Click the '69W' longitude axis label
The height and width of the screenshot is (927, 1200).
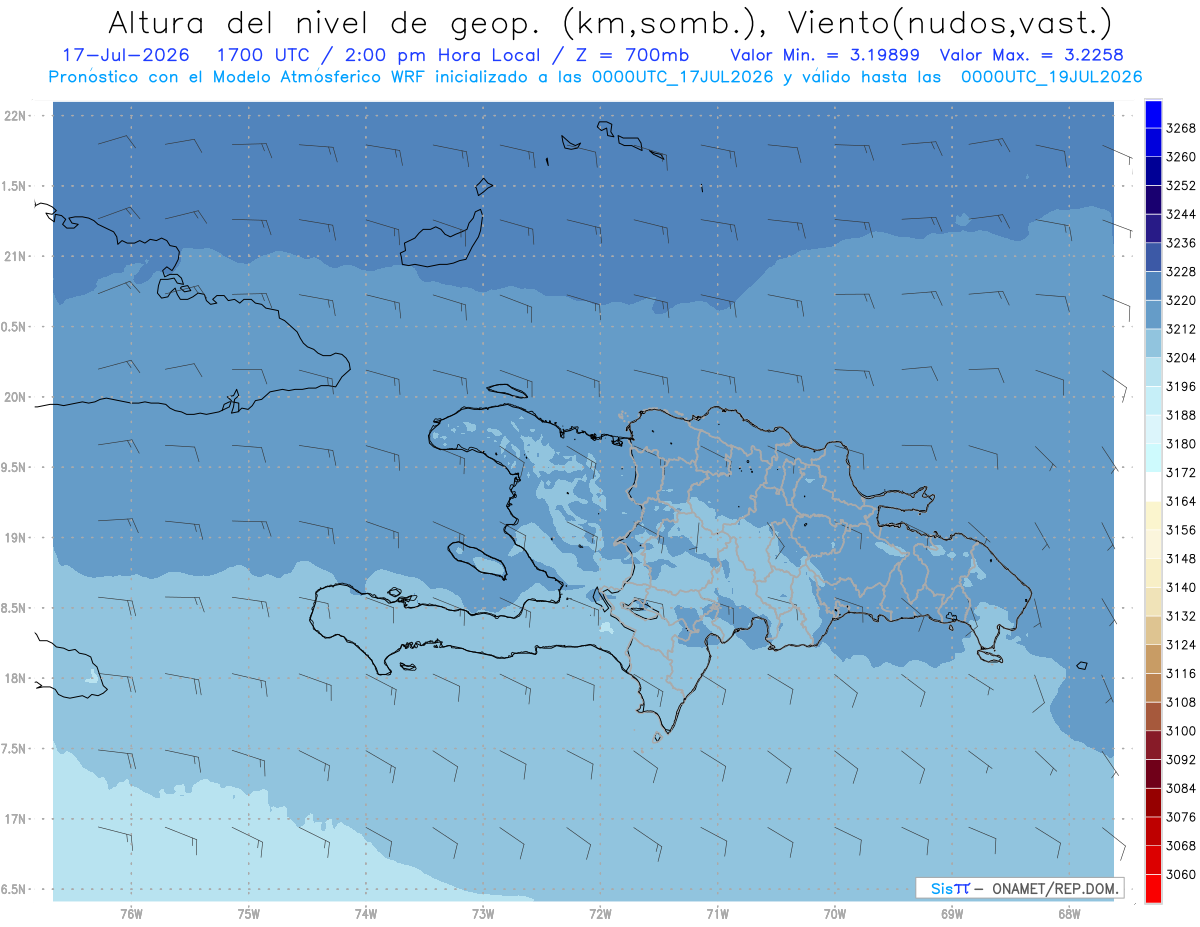[952, 914]
